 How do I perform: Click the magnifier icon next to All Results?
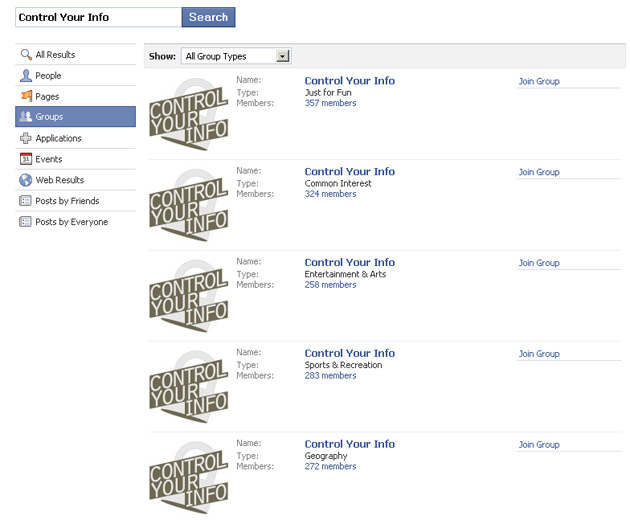[26, 54]
